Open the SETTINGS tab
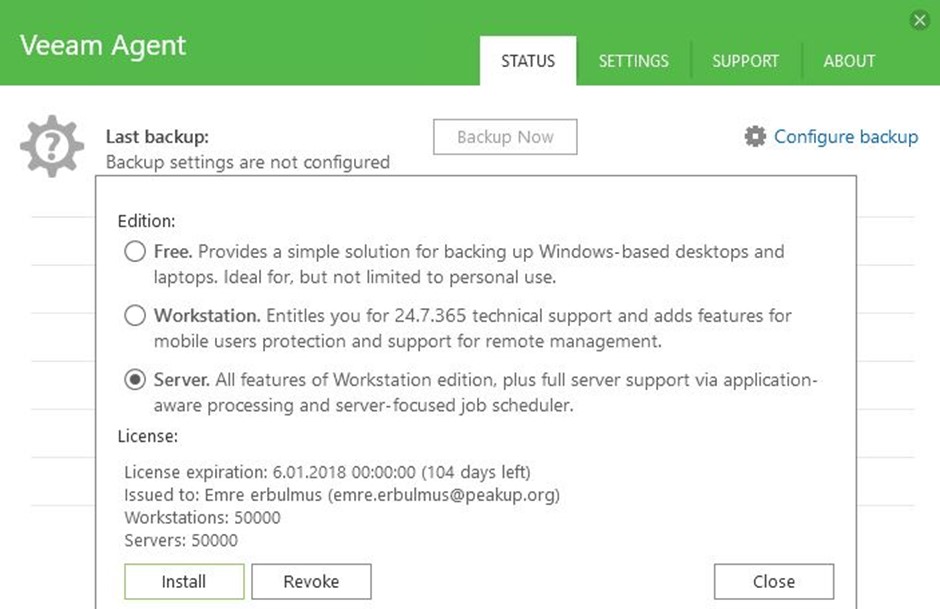Image resolution: width=940 pixels, height=609 pixels. 634,61
